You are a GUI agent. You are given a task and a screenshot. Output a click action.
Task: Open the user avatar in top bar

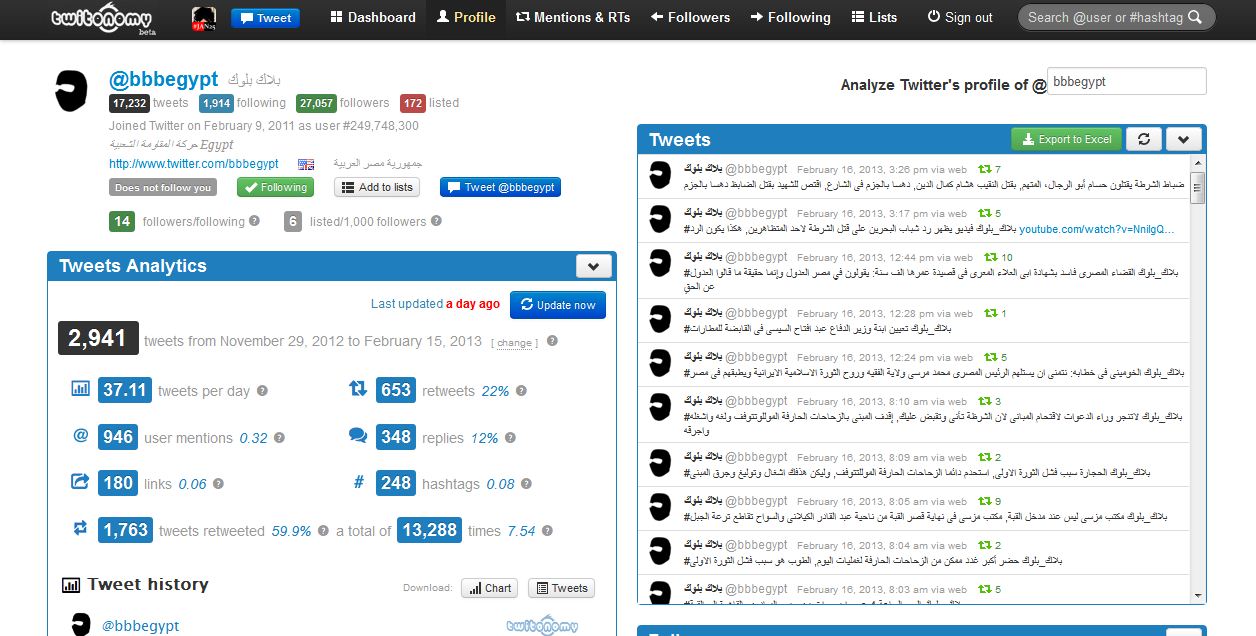click(203, 18)
